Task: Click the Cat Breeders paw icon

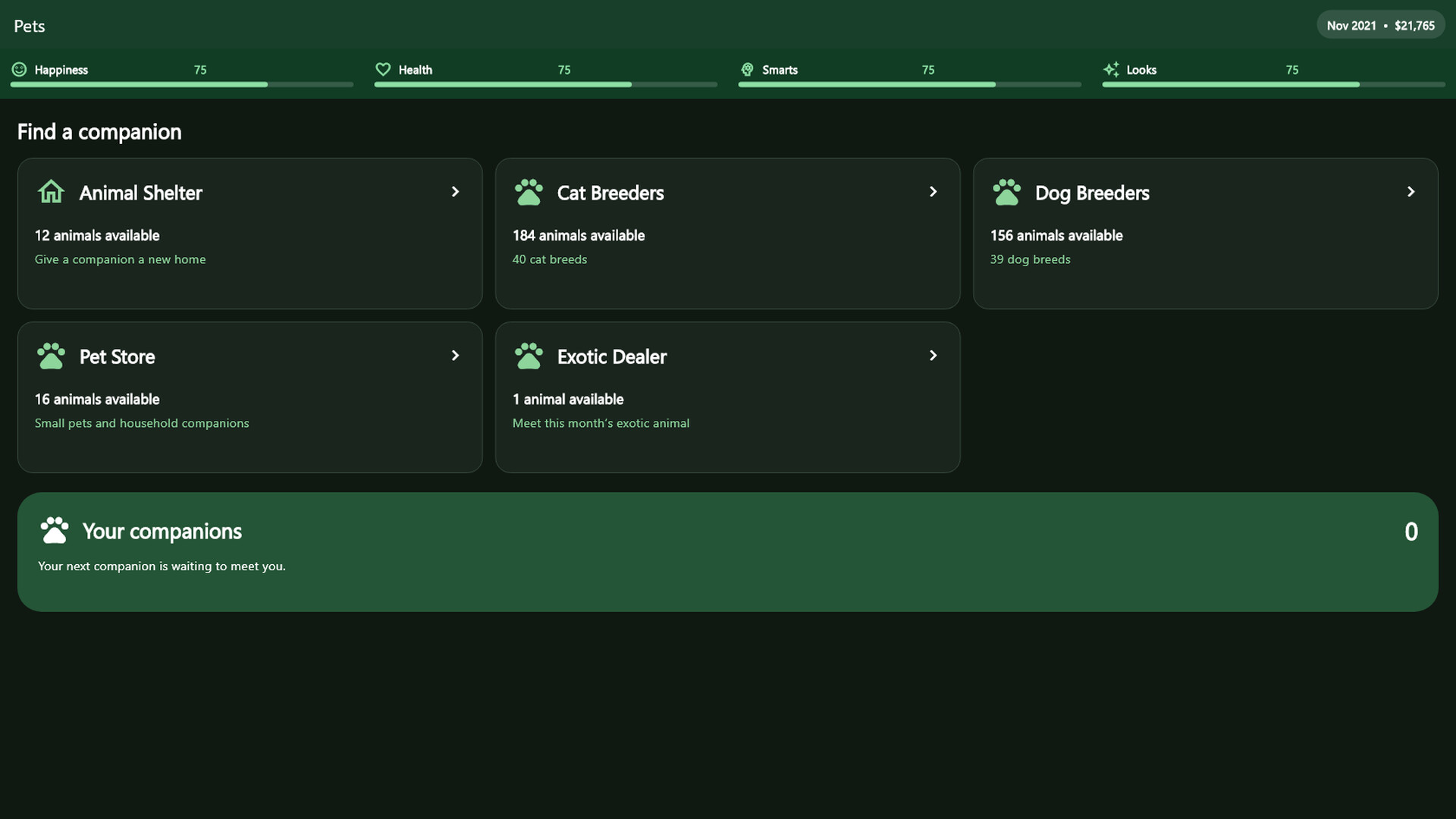Action: tap(529, 192)
